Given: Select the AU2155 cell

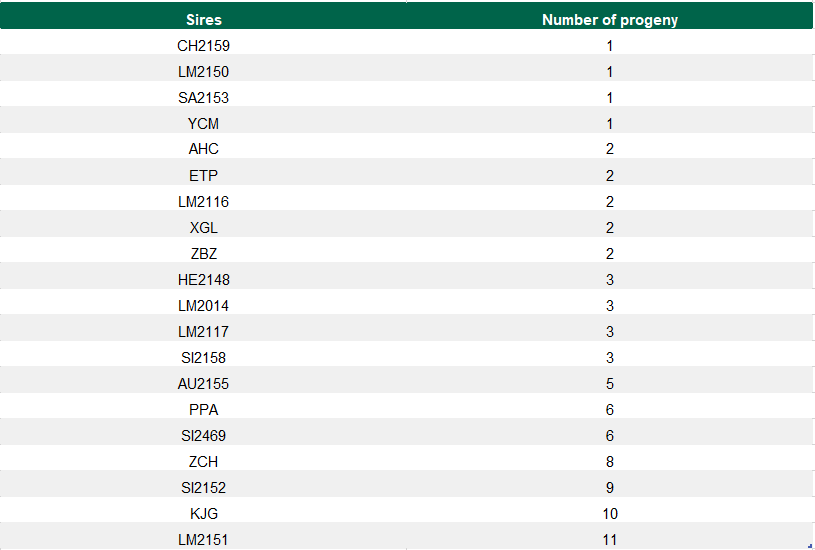Looking at the screenshot, I should (x=204, y=384).
